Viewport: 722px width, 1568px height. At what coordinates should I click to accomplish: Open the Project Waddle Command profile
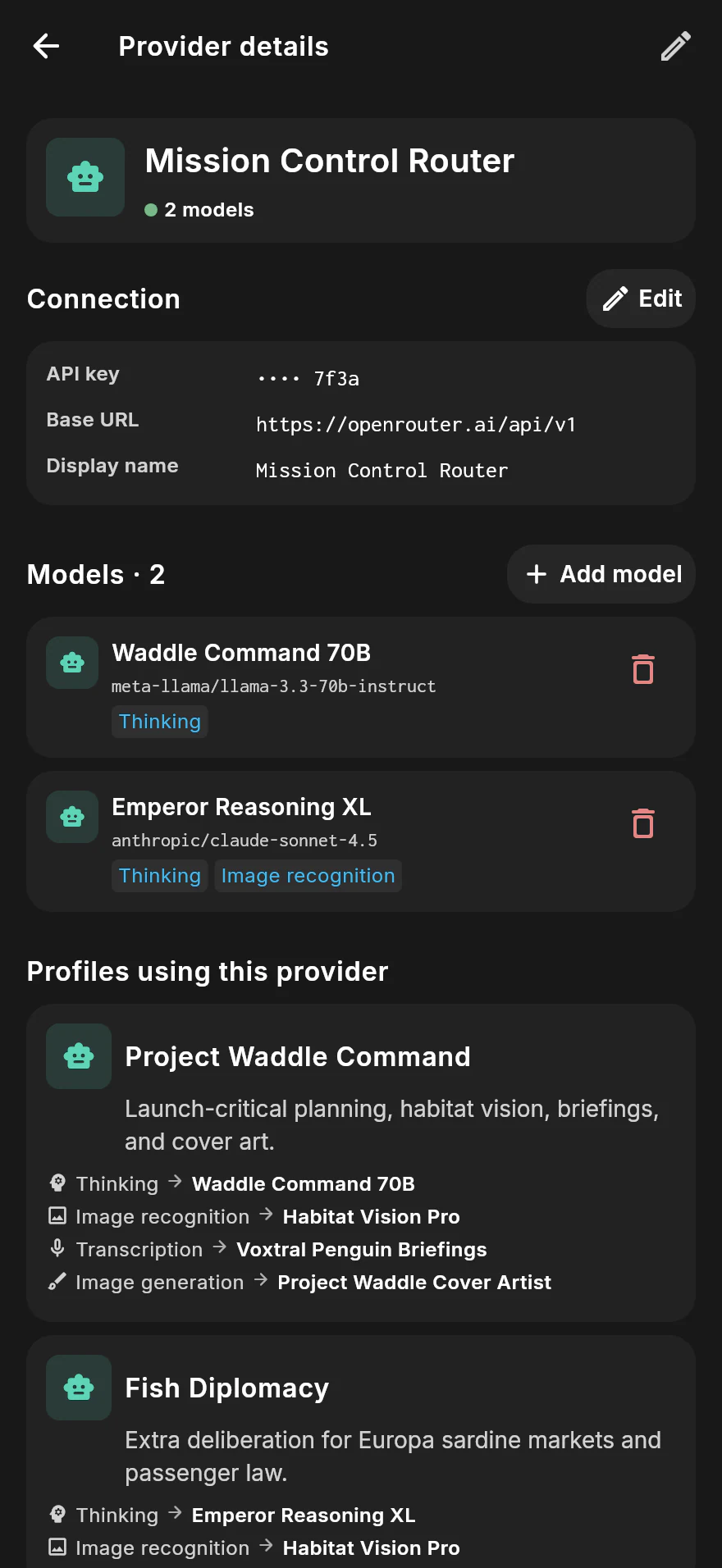click(x=361, y=1163)
